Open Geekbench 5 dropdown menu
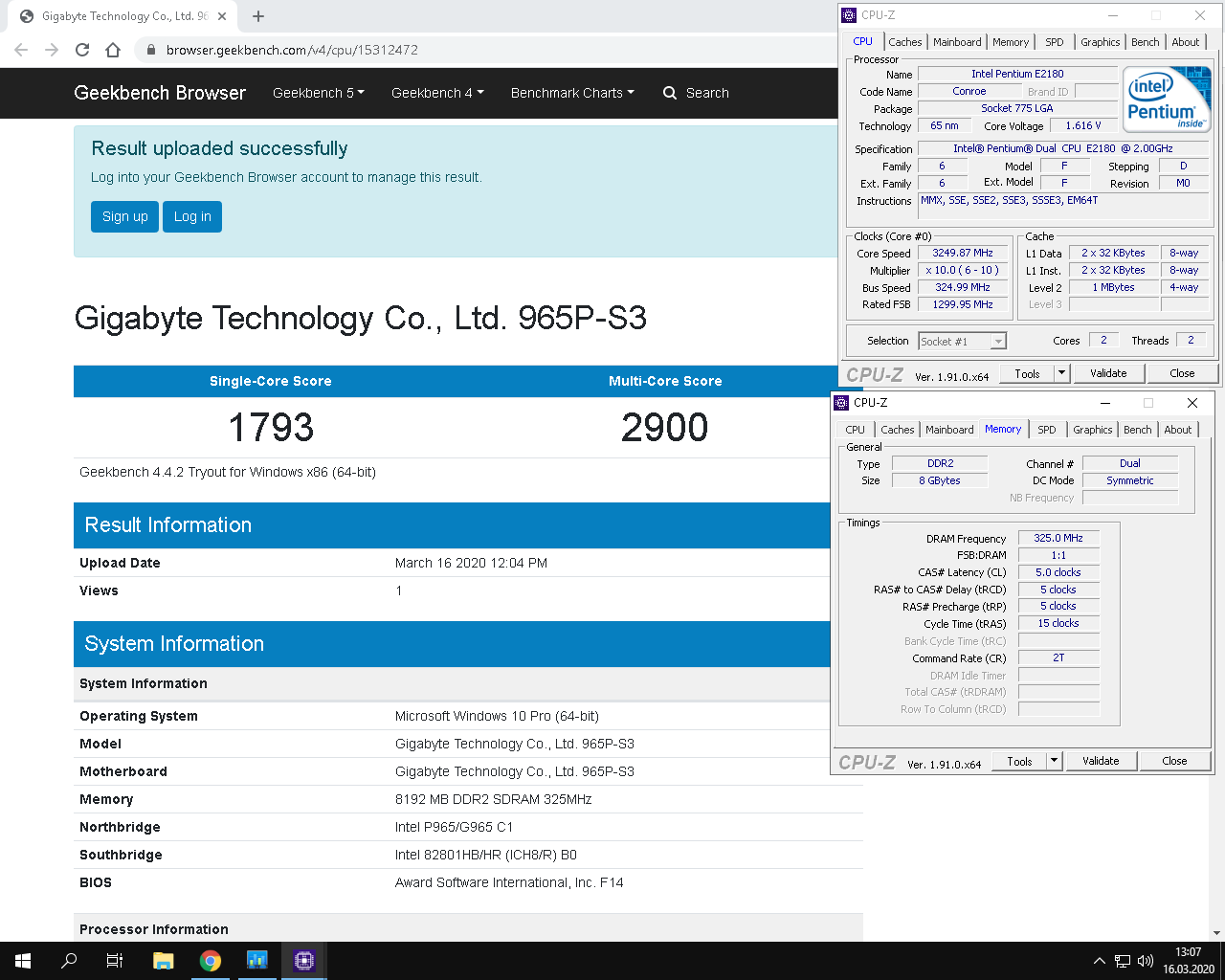 (319, 93)
